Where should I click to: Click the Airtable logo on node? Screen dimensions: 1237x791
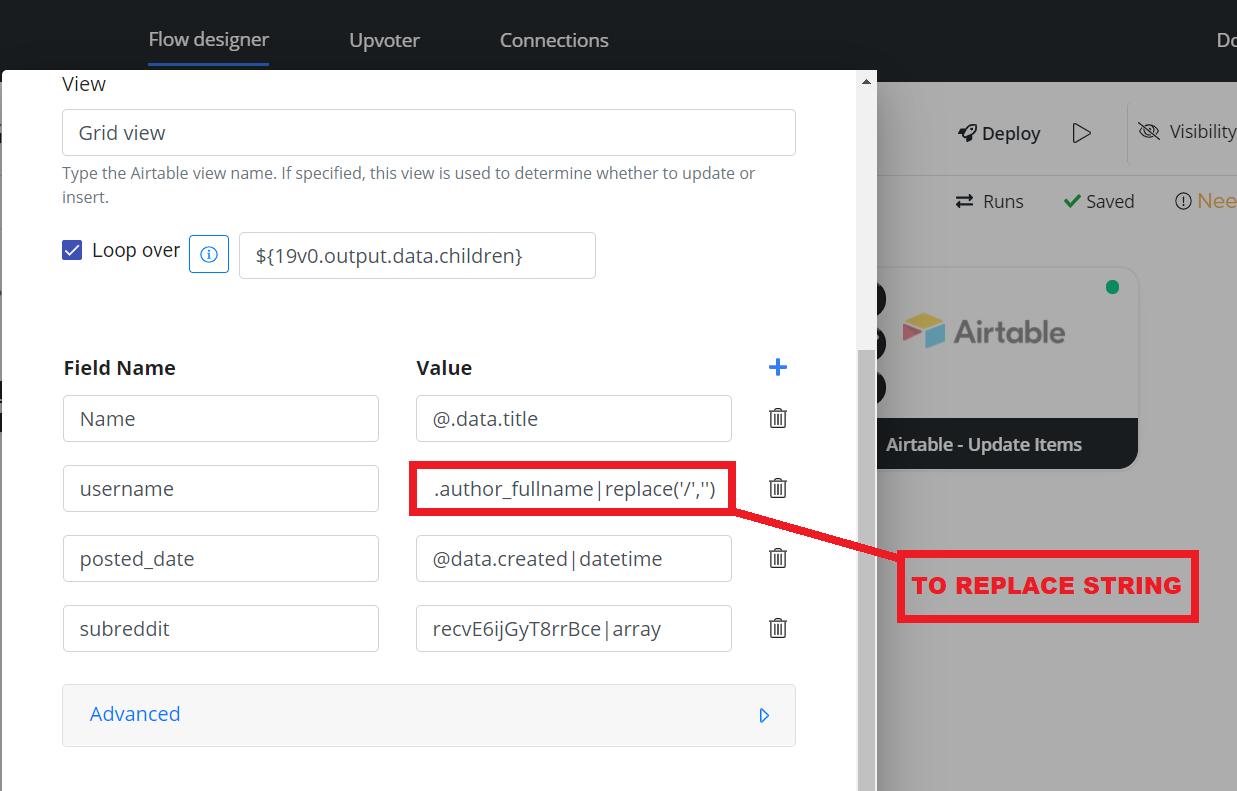pos(984,331)
